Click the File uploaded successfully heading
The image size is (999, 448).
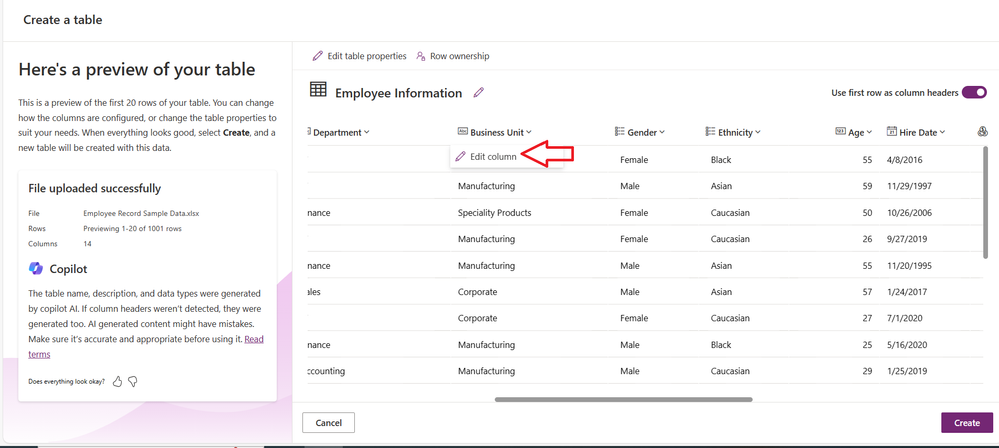[x=94, y=189]
